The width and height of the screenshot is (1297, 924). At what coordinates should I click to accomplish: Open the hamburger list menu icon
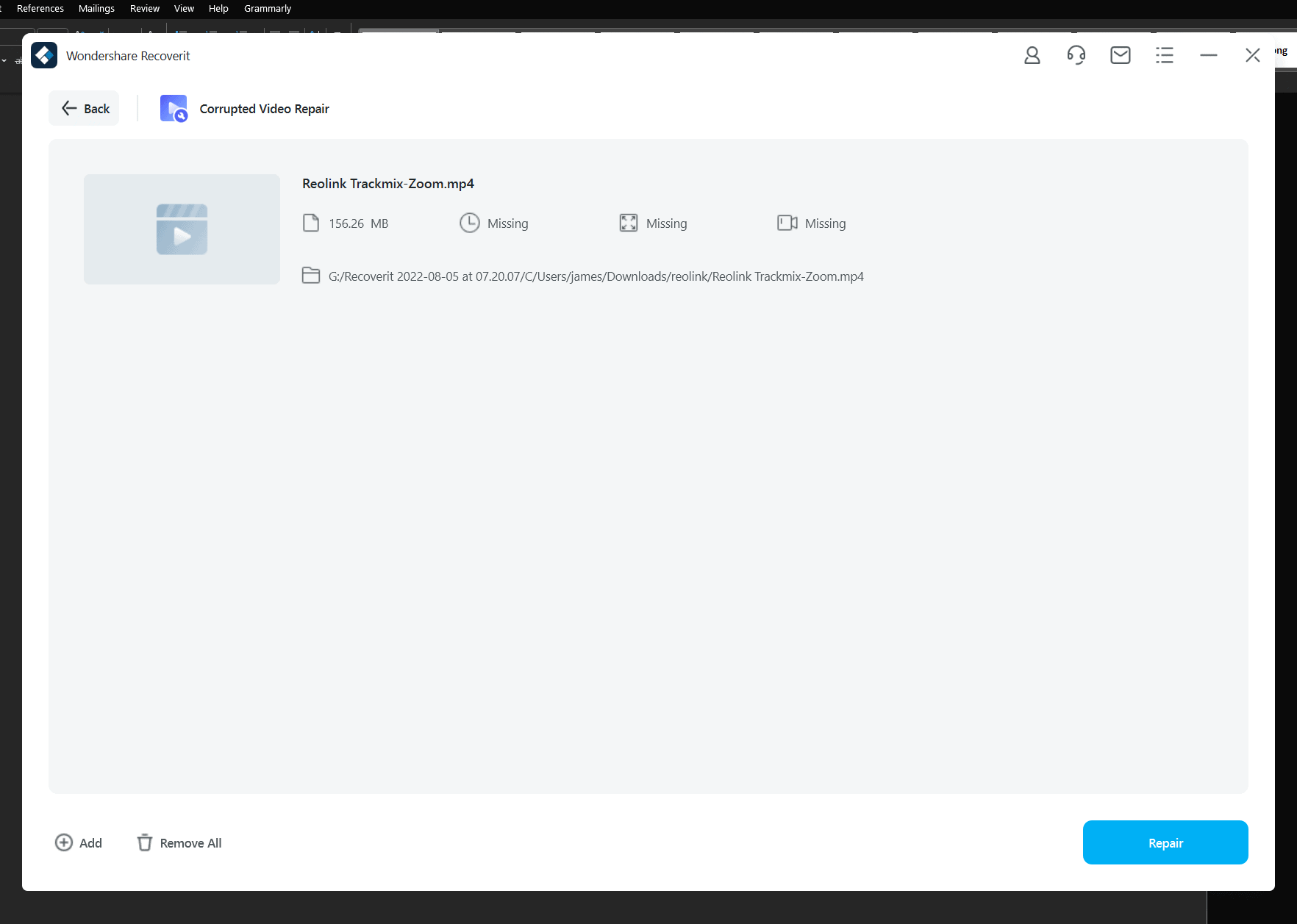coord(1164,56)
